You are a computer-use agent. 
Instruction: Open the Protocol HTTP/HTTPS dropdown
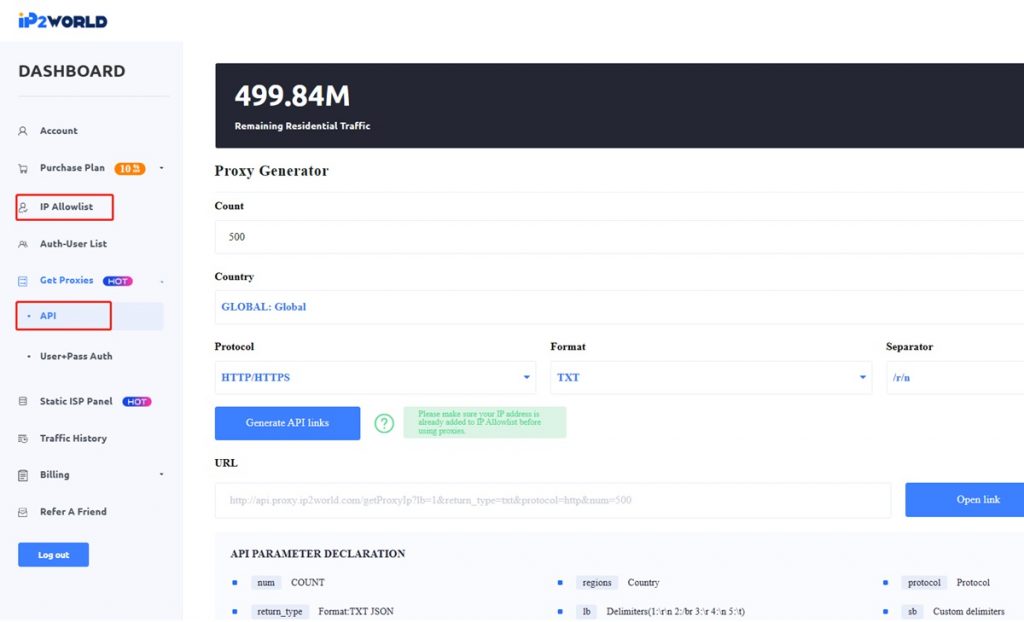375,377
